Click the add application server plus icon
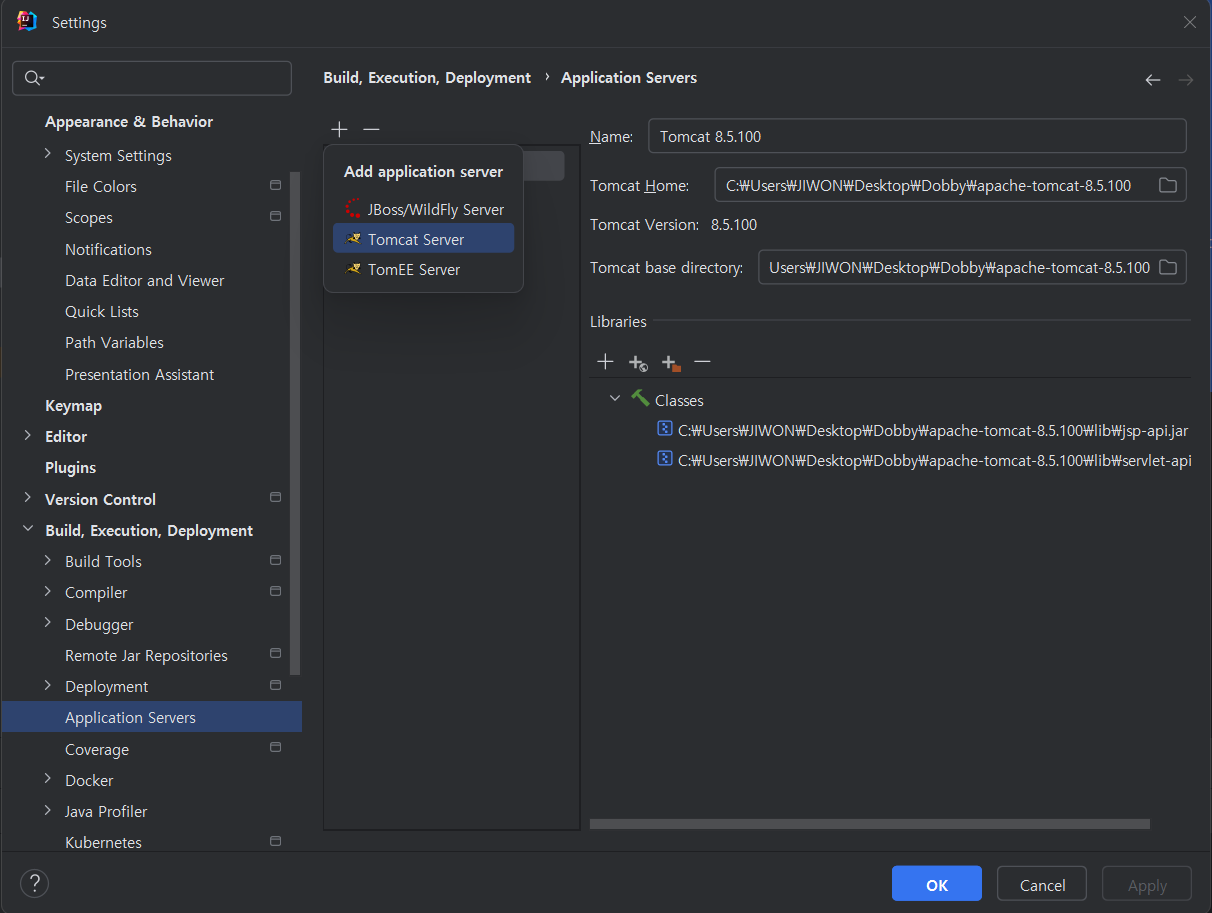Image resolution: width=1212 pixels, height=913 pixels. (340, 130)
